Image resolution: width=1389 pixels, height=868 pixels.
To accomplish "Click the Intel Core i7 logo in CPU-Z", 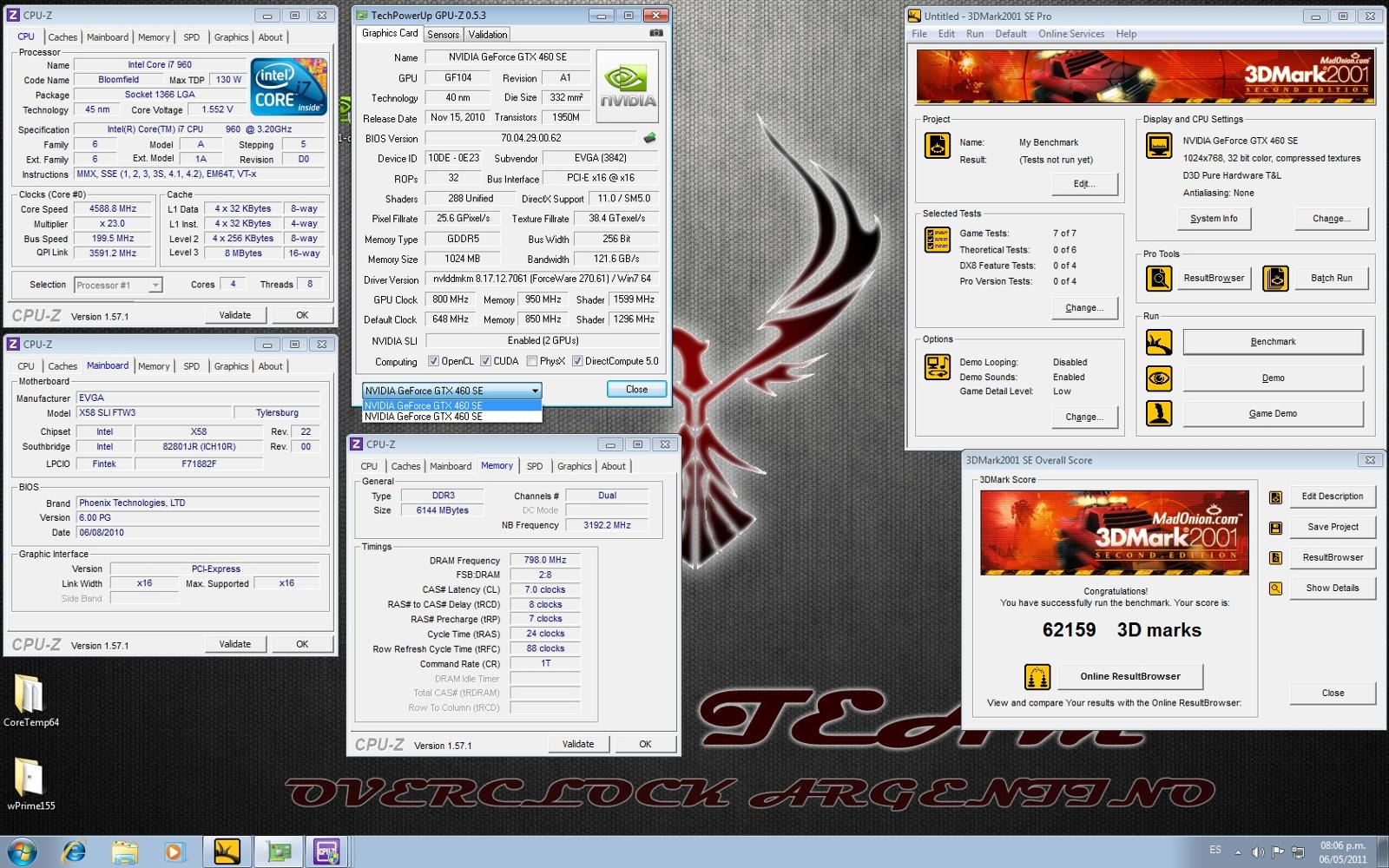I will 289,86.
